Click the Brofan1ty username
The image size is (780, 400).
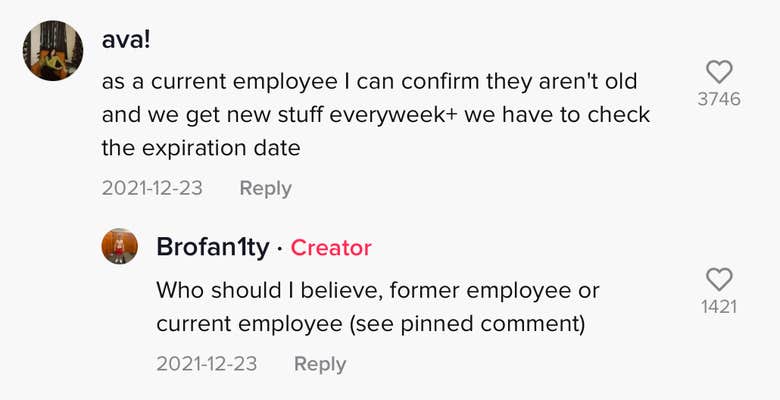pyautogui.click(x=213, y=247)
